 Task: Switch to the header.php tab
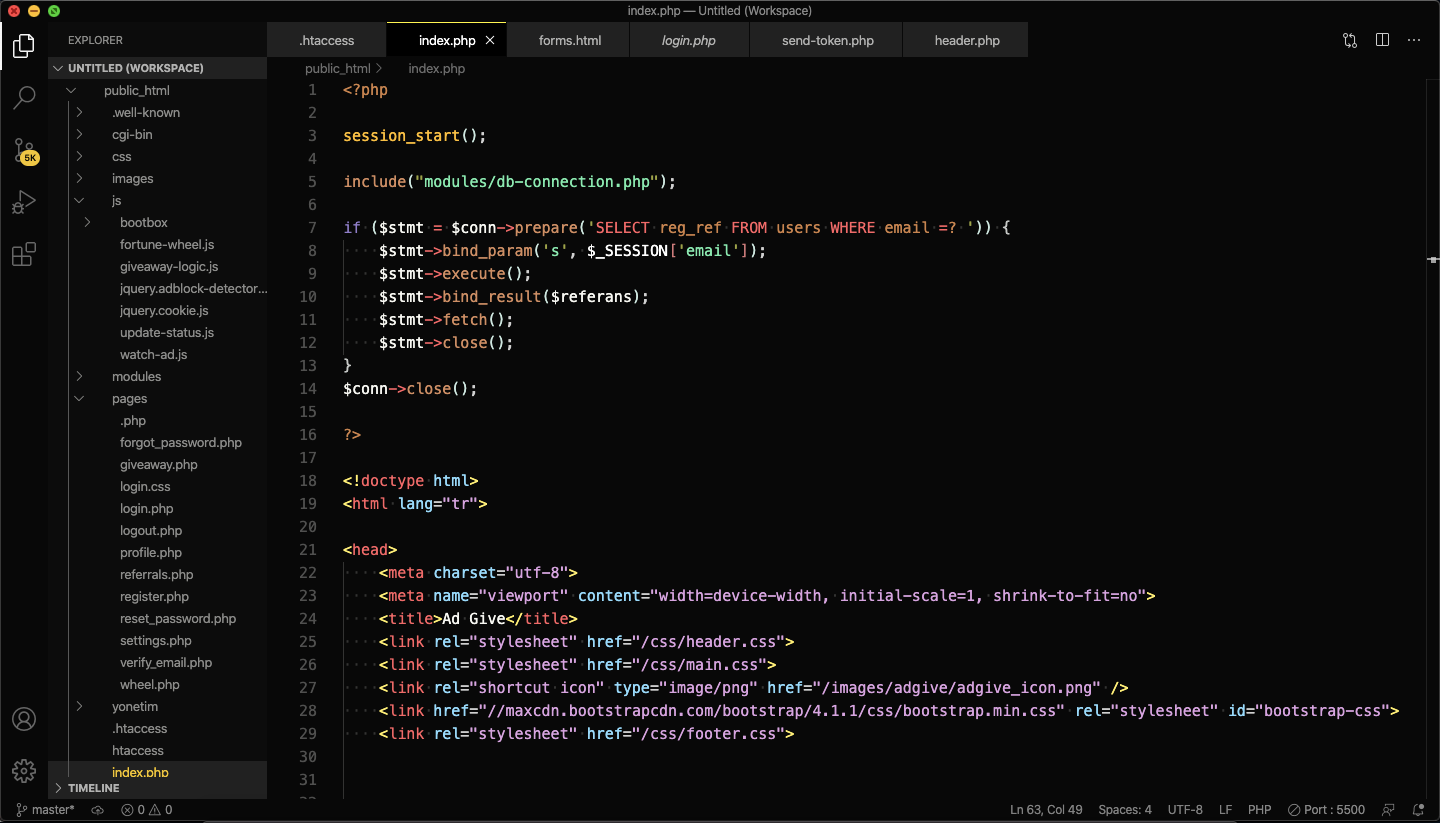pos(967,40)
